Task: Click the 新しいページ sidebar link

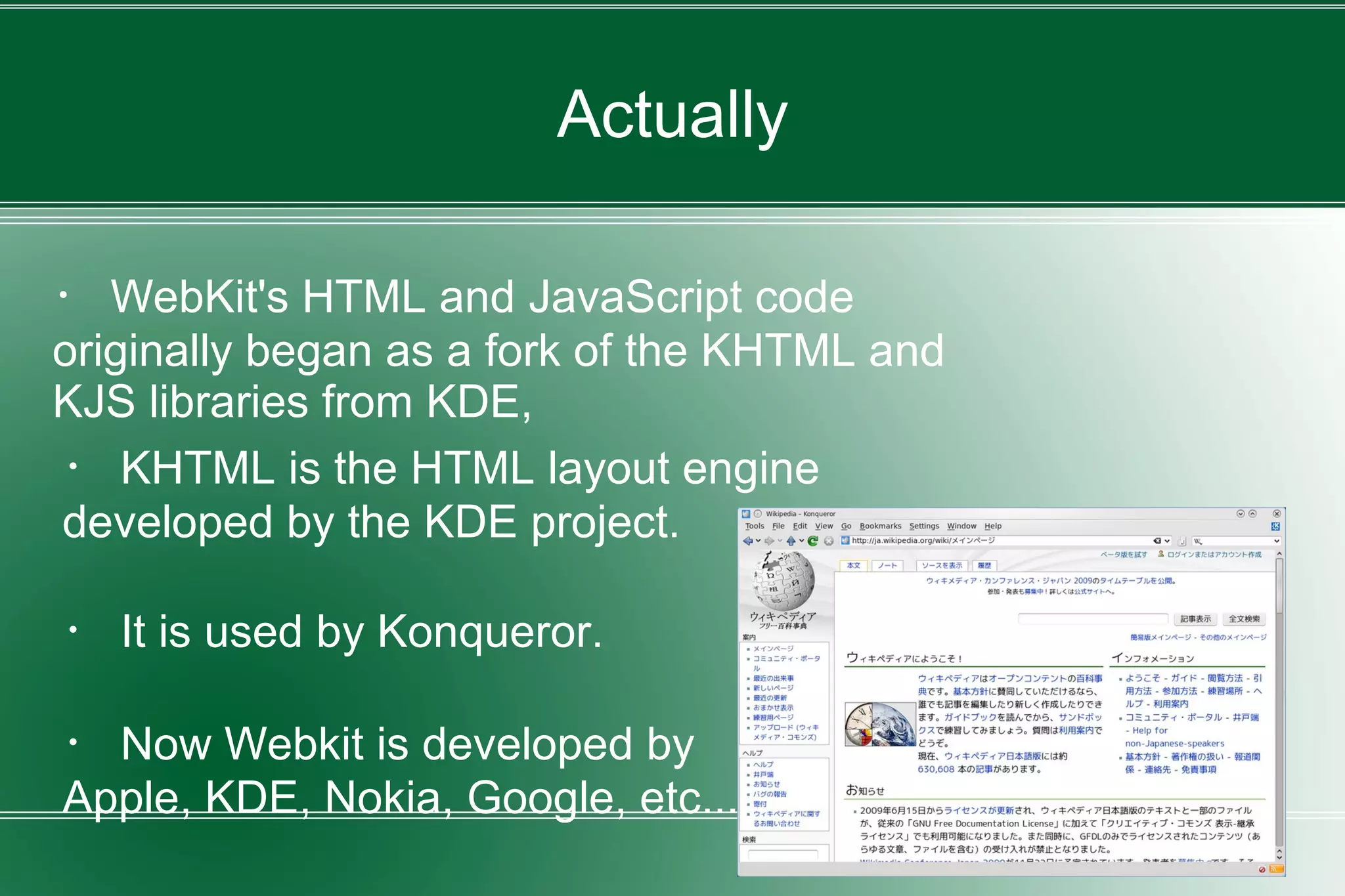Action: click(x=773, y=688)
